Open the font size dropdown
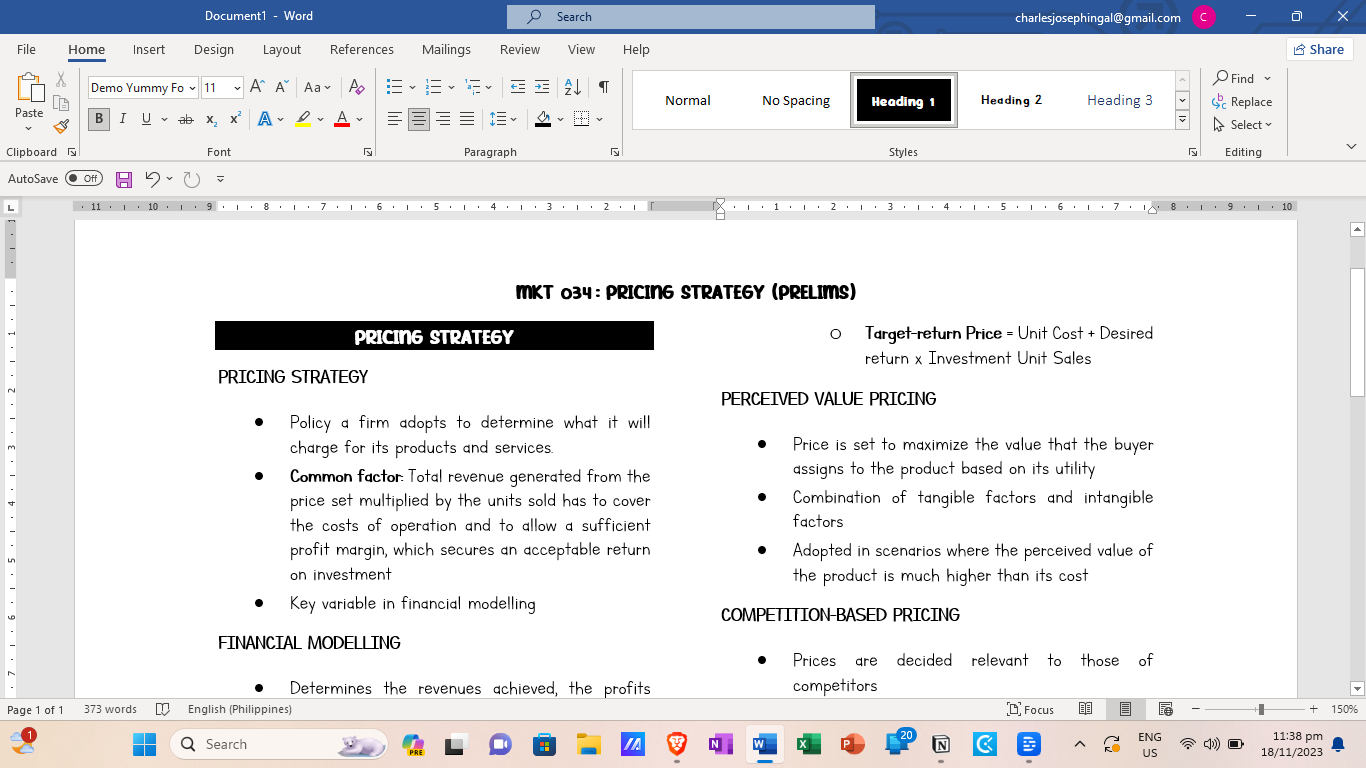 (x=237, y=88)
